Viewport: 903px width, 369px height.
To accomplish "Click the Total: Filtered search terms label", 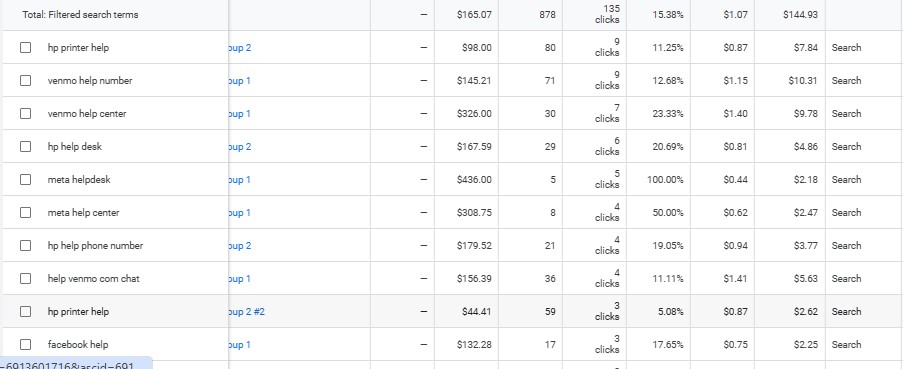I will pyautogui.click(x=80, y=14).
